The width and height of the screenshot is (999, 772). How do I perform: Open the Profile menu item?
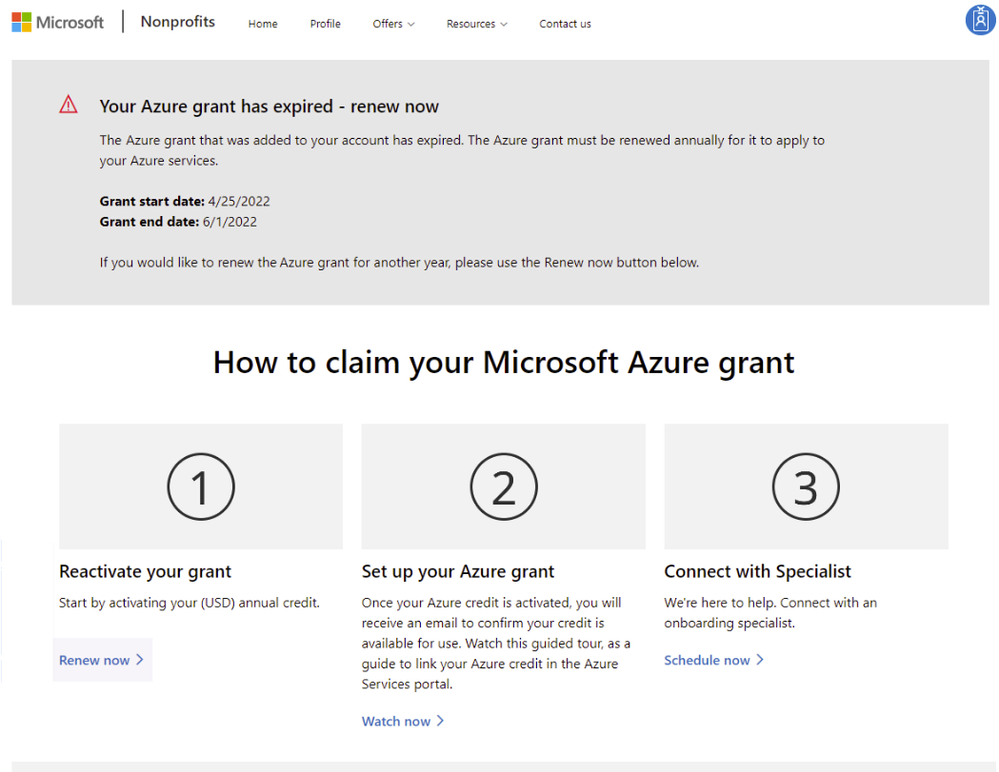tap(325, 24)
